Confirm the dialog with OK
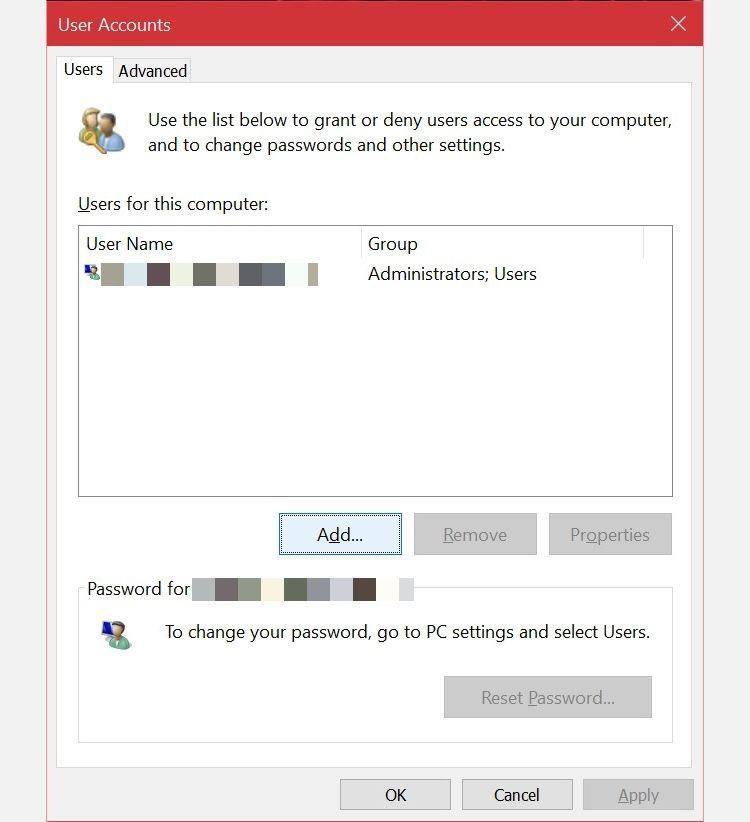The width and height of the screenshot is (750, 822). pyautogui.click(x=395, y=795)
